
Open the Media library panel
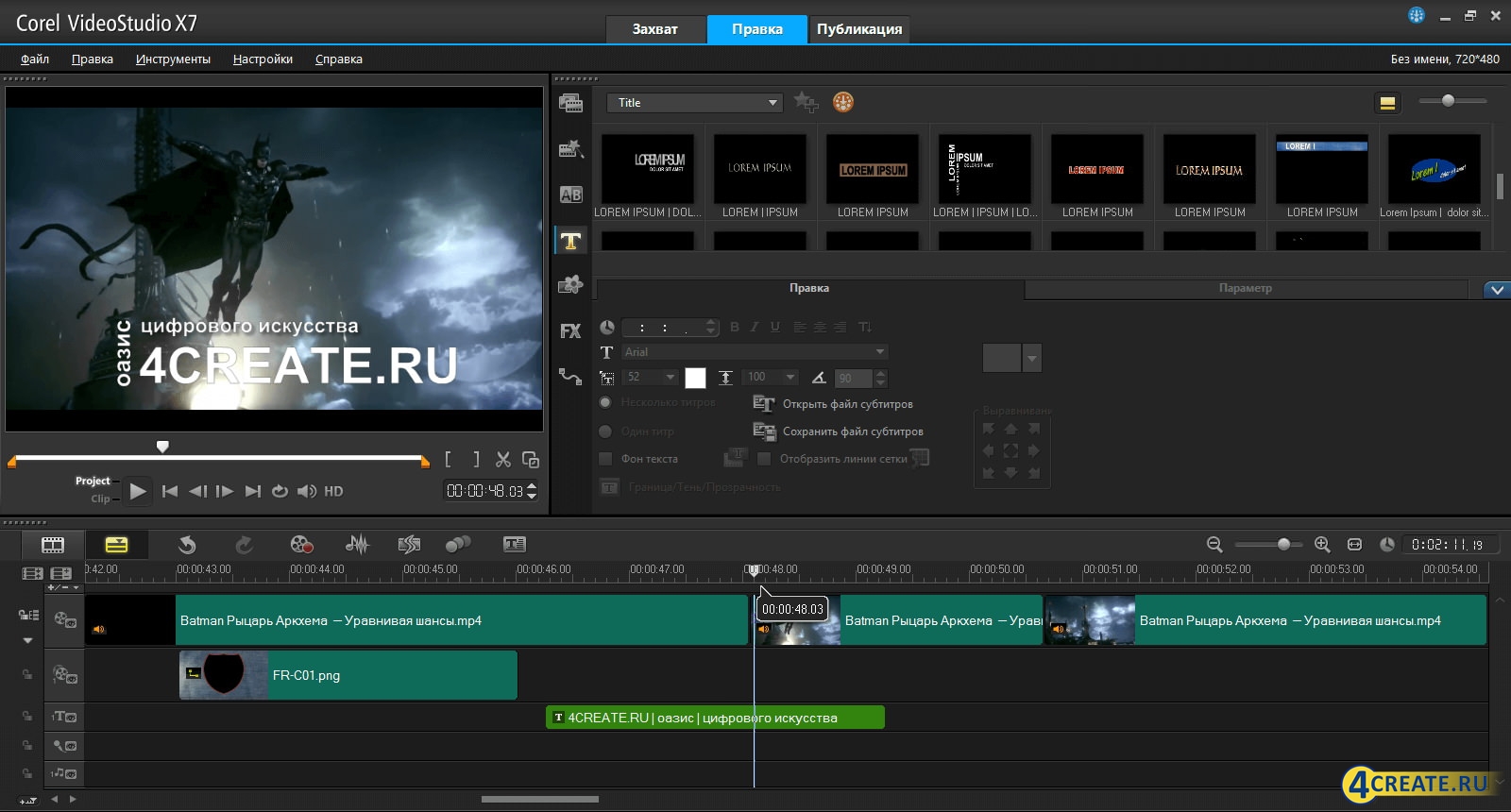tap(570, 103)
